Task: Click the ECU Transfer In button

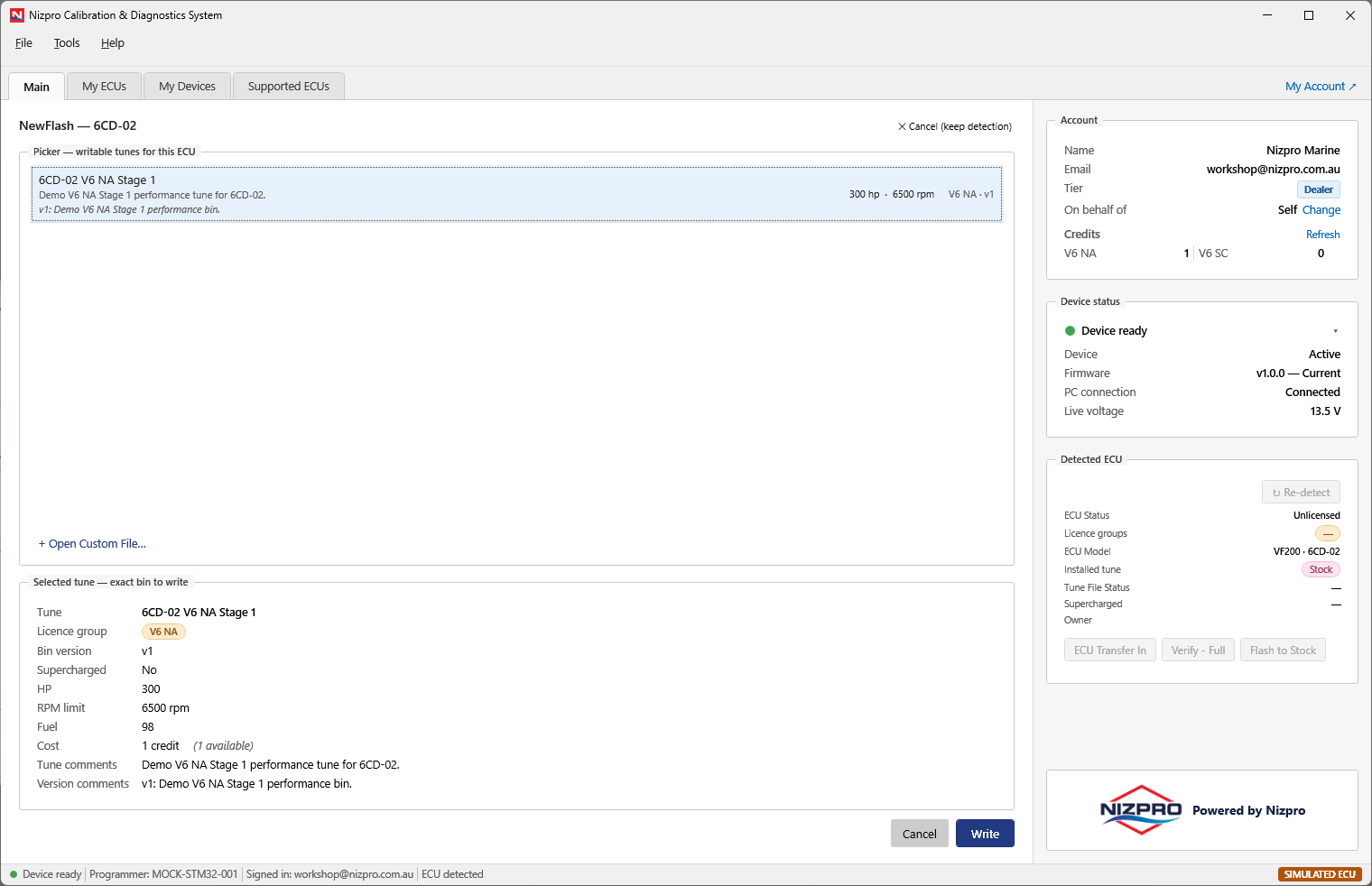Action: 1109,651
